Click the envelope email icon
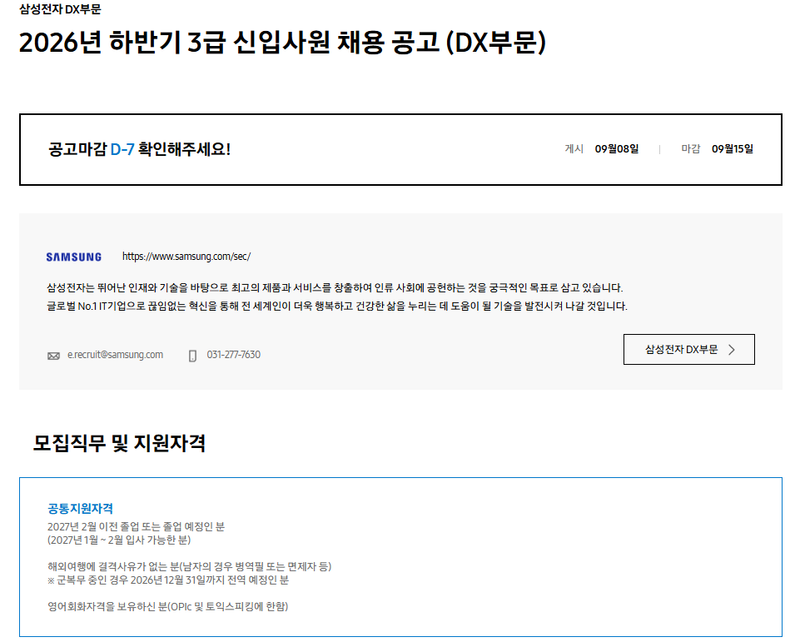Viewport: 800px width, 643px height. tap(54, 356)
